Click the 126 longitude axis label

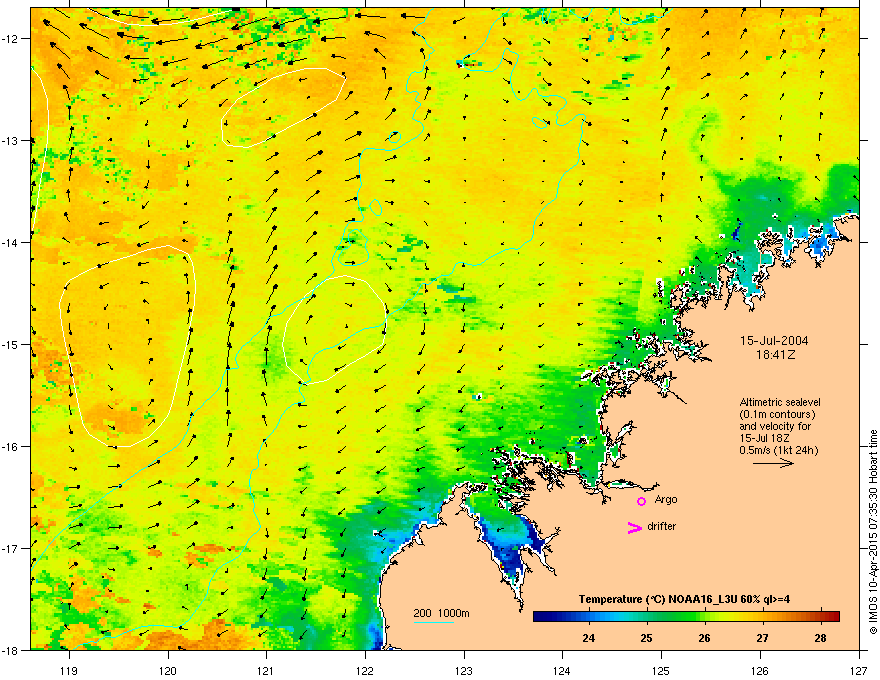tap(760, 671)
